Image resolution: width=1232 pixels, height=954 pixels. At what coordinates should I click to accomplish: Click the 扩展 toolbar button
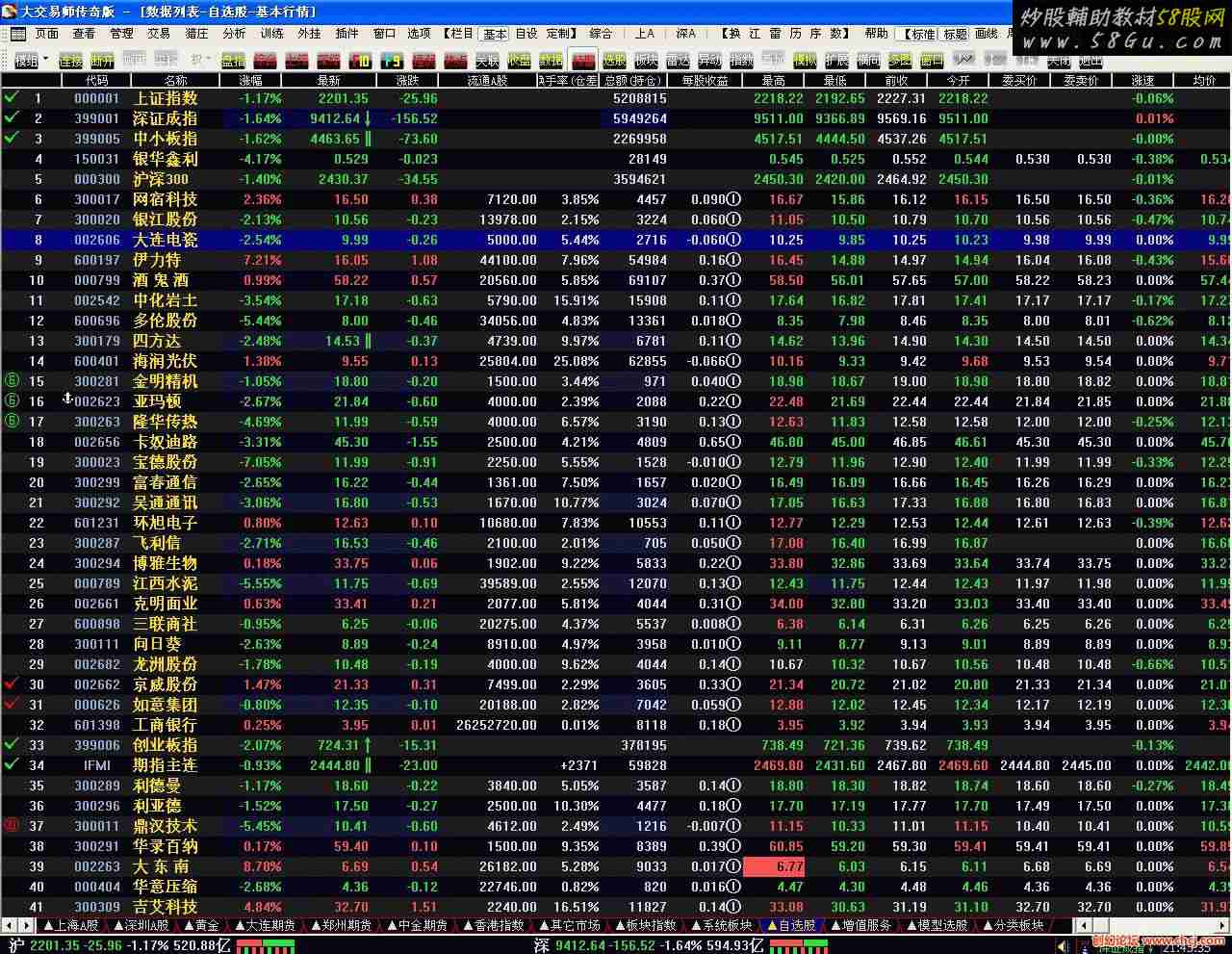pos(836,61)
